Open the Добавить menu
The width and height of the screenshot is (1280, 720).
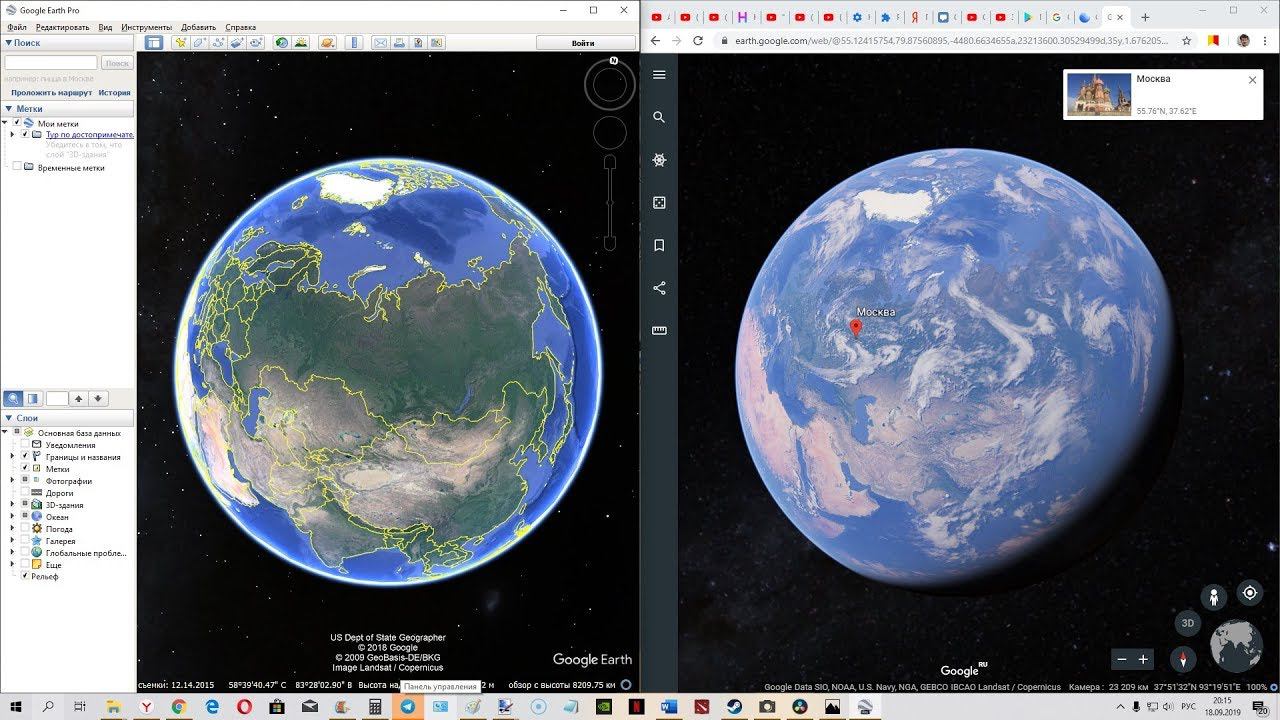pyautogui.click(x=199, y=27)
